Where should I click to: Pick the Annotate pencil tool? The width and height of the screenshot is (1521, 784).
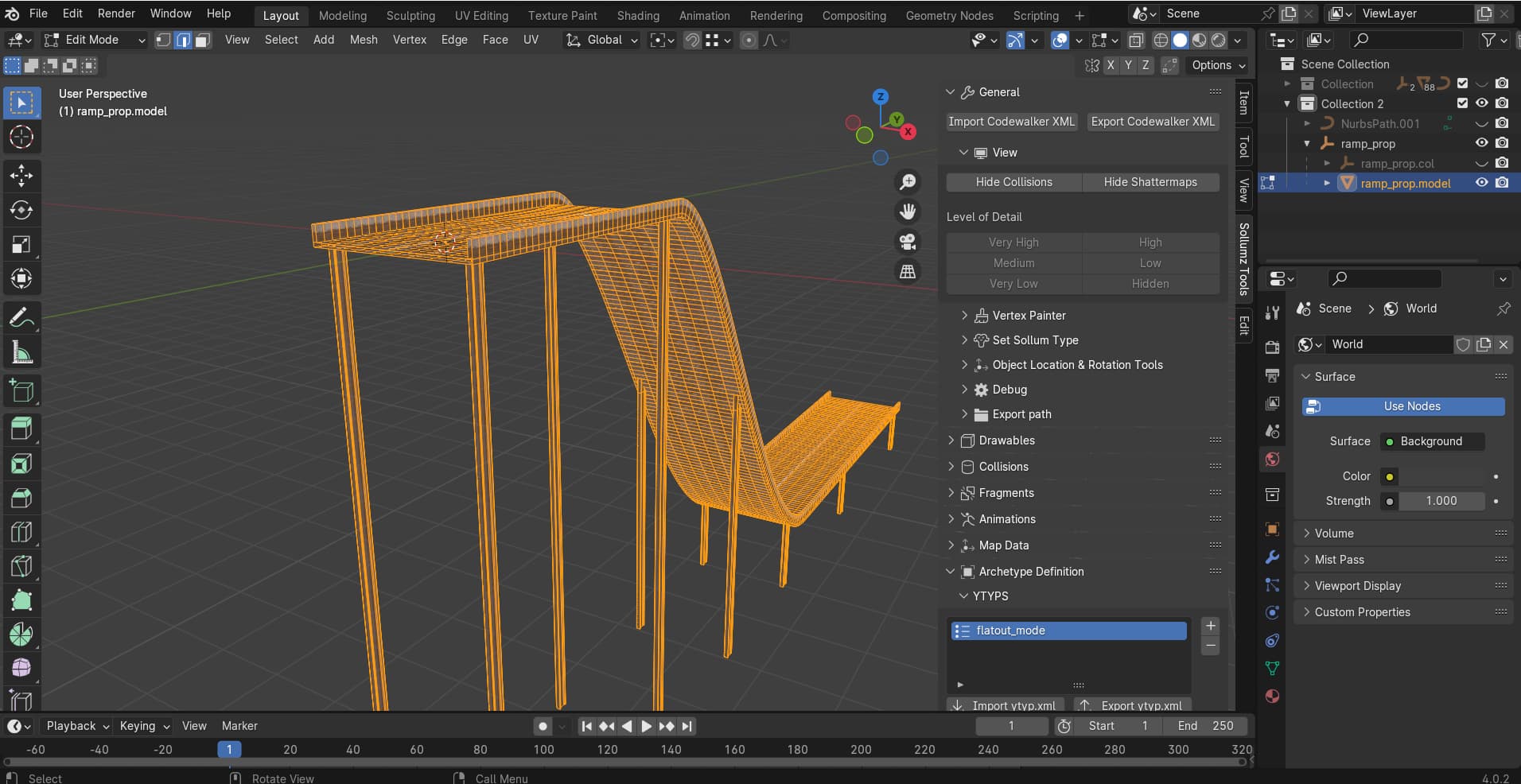click(21, 317)
